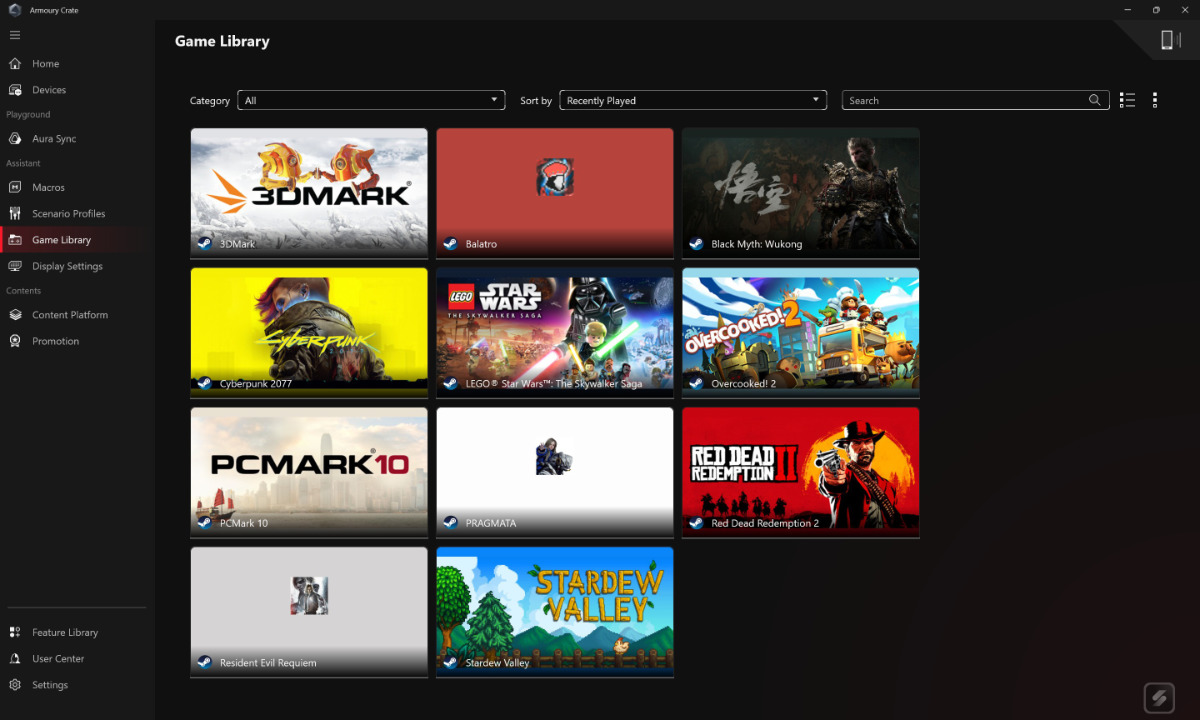Open the Balatro game tile
1200x720 pixels.
(555, 193)
